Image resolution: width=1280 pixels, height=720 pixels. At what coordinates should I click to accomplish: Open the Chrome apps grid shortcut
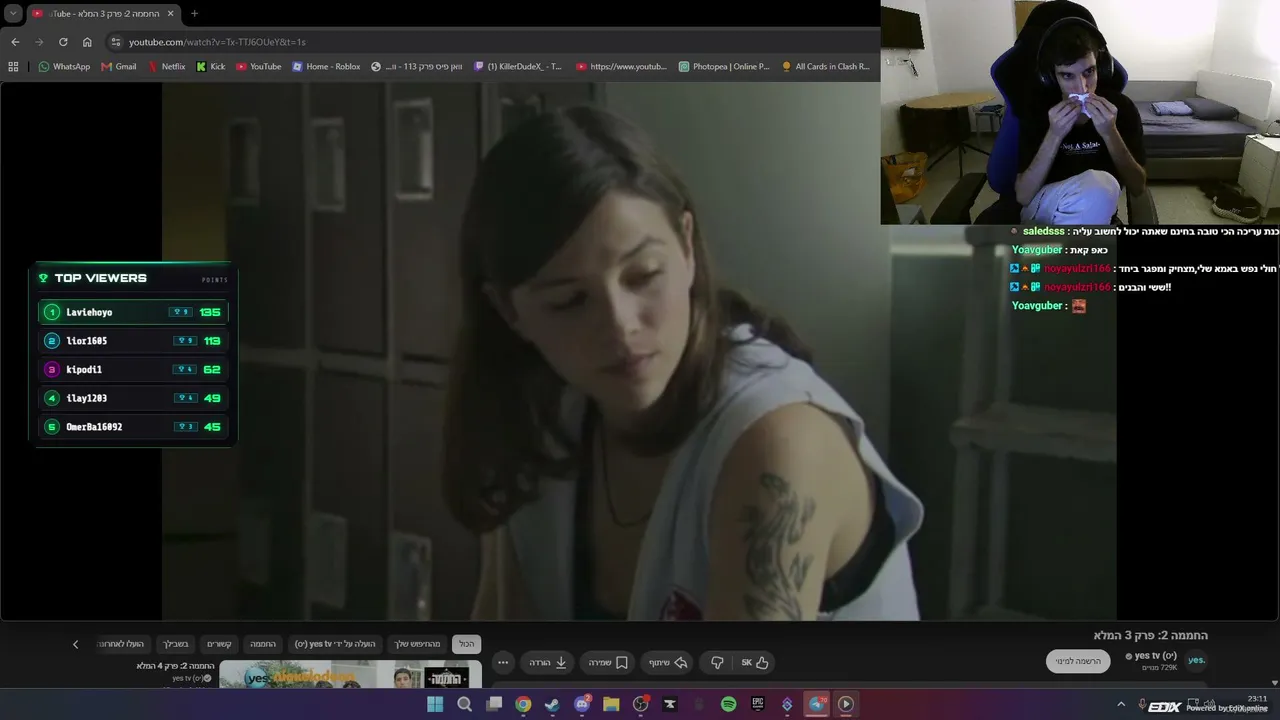[x=13, y=67]
